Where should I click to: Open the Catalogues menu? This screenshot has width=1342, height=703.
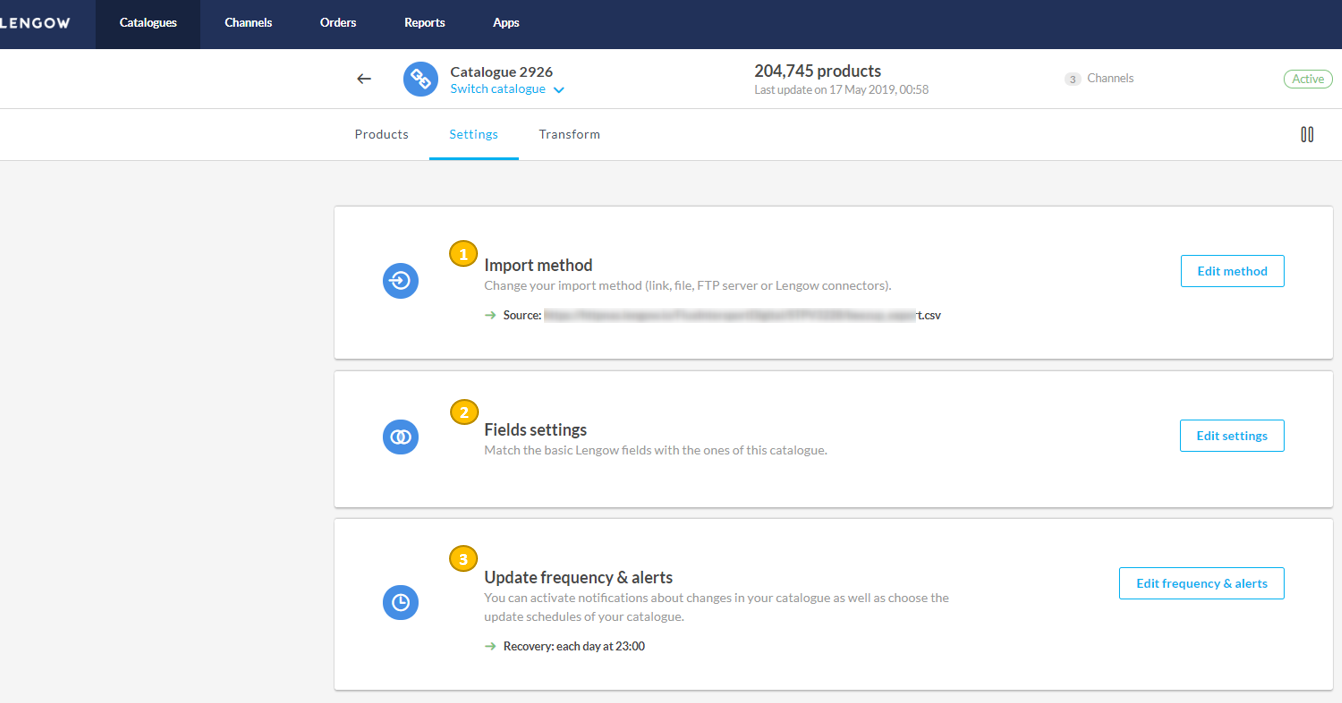tap(148, 23)
